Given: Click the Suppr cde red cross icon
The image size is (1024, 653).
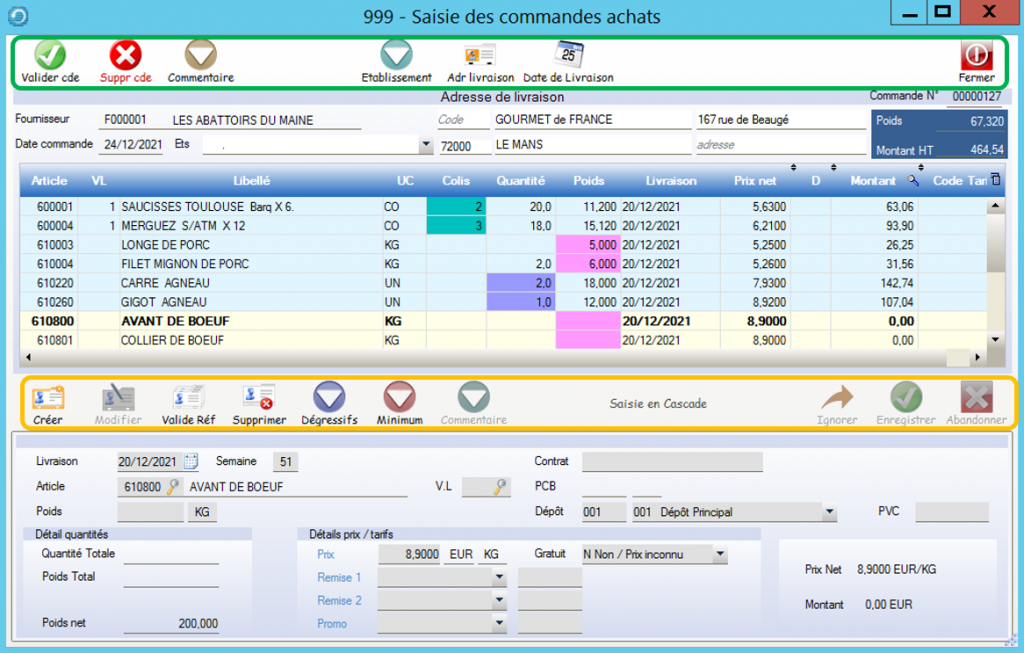Looking at the screenshot, I should [x=125, y=56].
